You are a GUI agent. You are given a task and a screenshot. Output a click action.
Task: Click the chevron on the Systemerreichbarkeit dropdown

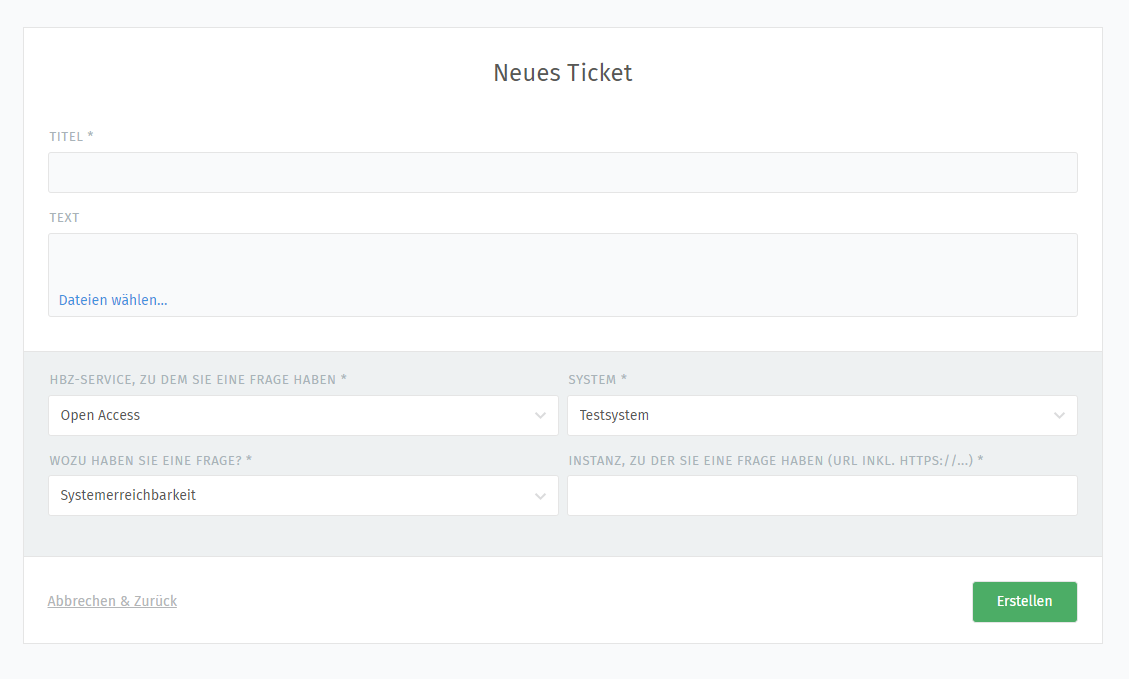[540, 496]
